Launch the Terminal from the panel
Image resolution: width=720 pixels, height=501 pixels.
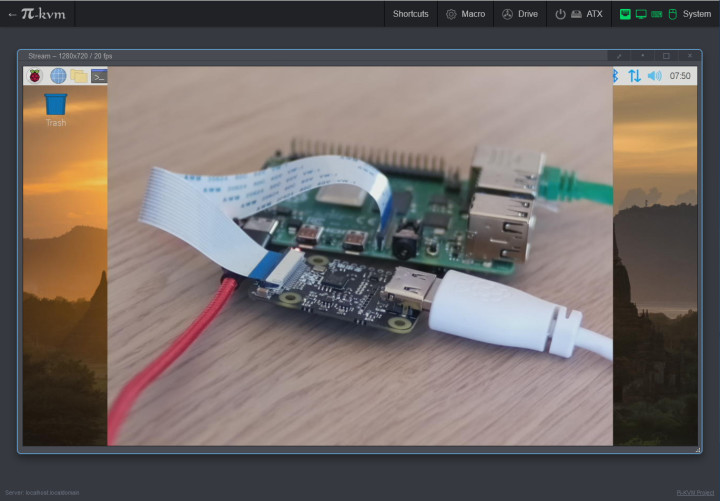(x=99, y=76)
